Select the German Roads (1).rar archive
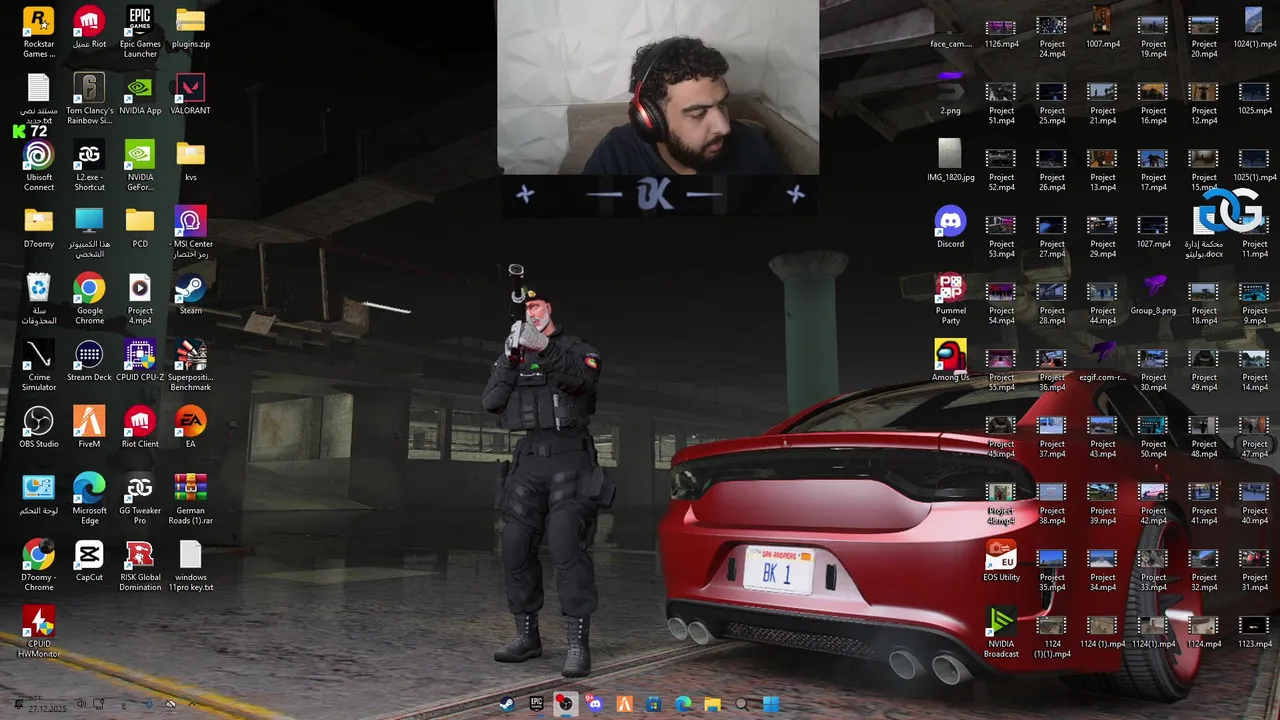Viewport: 1280px width, 720px height. [x=190, y=498]
